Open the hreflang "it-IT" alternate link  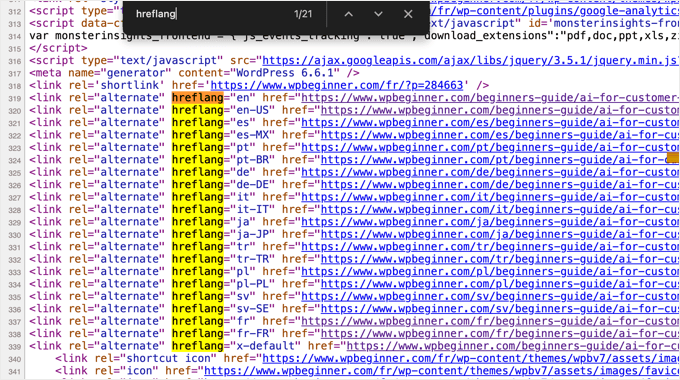(500, 210)
